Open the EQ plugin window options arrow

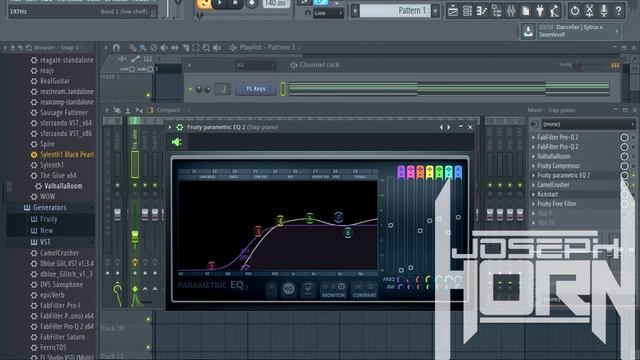pyautogui.click(x=170, y=127)
